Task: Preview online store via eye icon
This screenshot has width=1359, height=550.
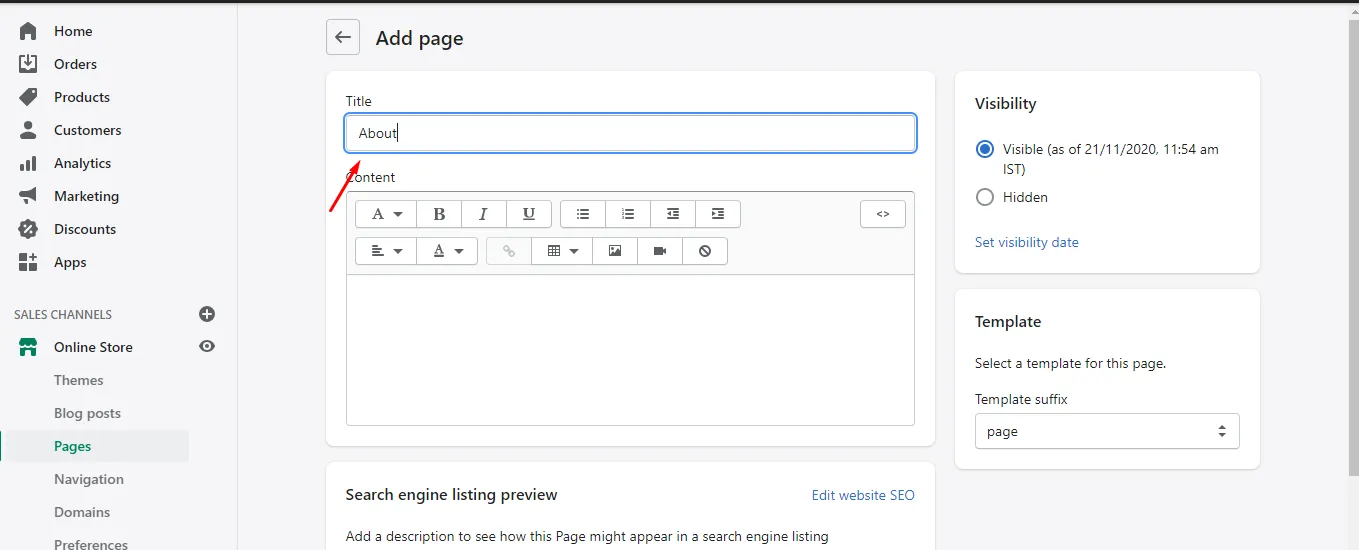Action: 207,347
